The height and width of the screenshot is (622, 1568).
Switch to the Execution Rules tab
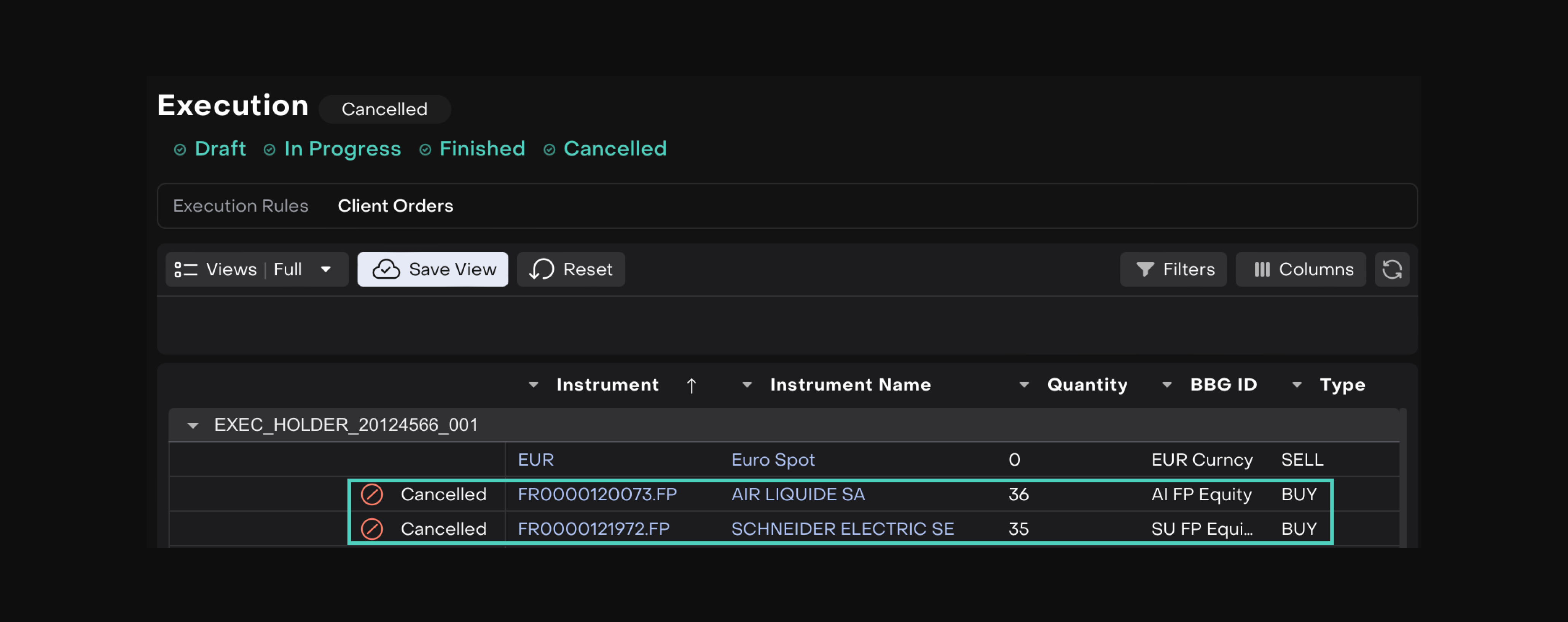pos(241,206)
